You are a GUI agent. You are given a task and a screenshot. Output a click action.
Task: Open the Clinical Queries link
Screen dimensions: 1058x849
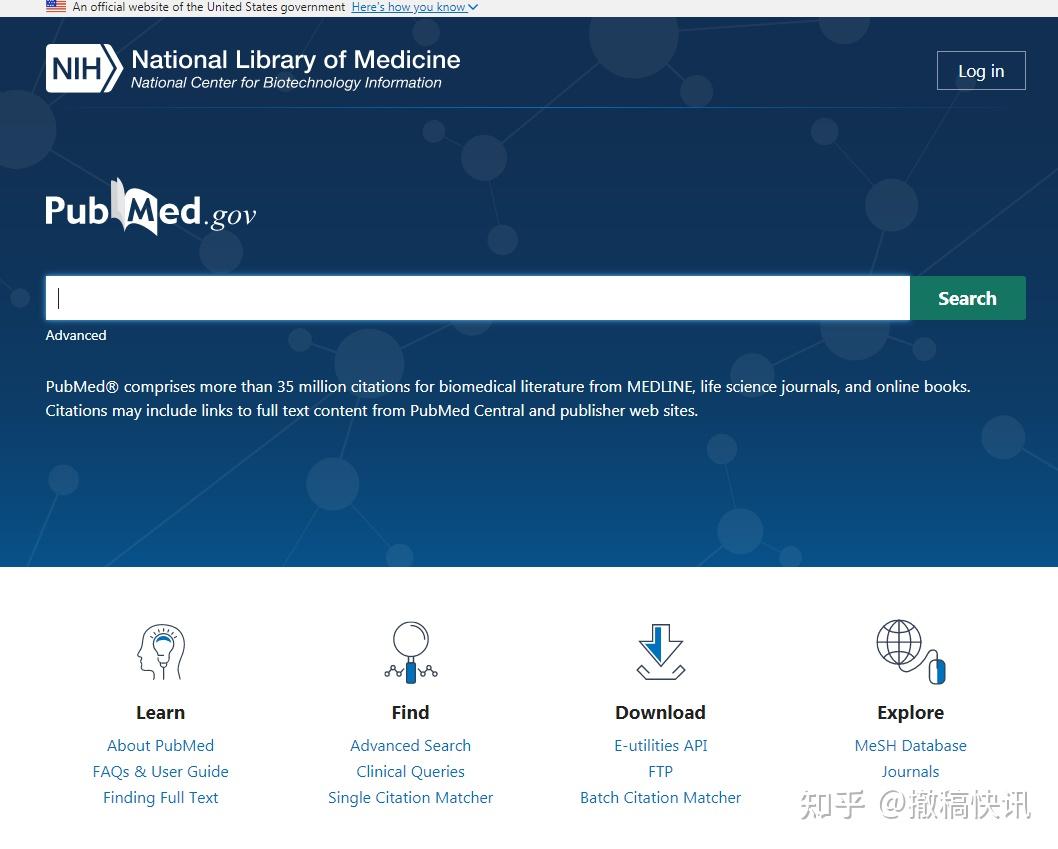[x=410, y=771]
